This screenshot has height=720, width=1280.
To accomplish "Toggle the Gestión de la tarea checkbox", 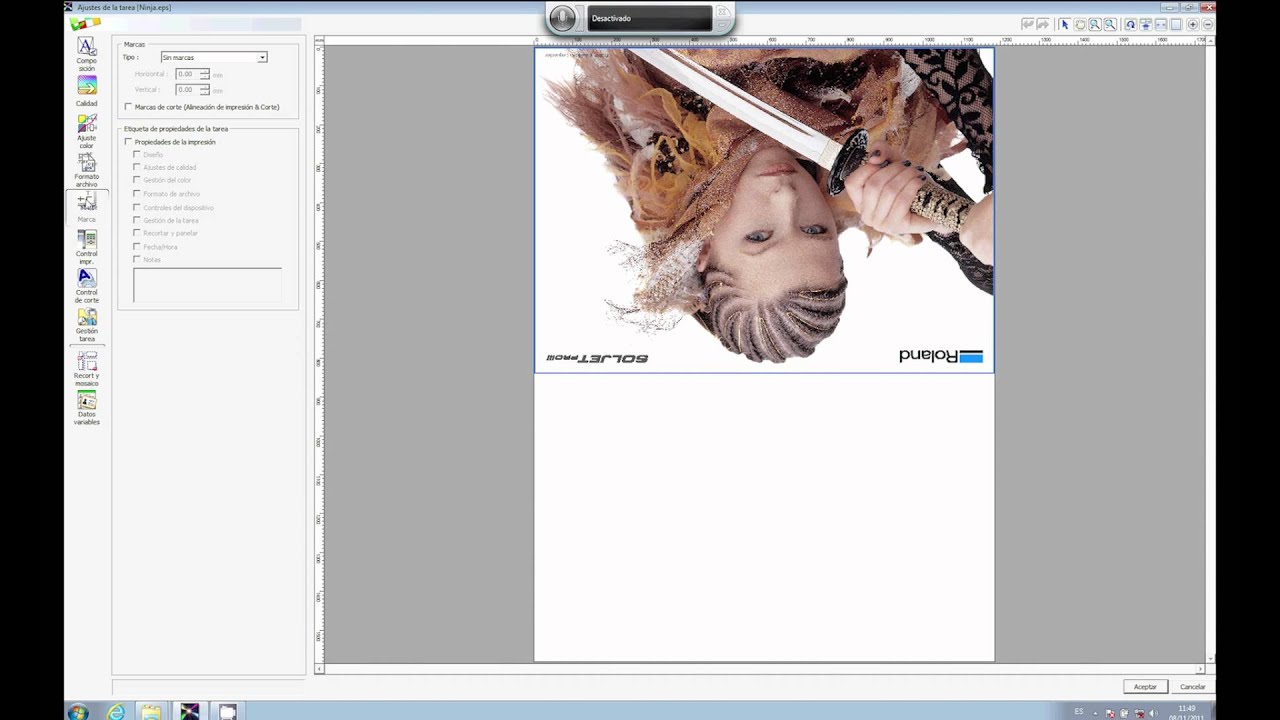I will click(x=137, y=220).
